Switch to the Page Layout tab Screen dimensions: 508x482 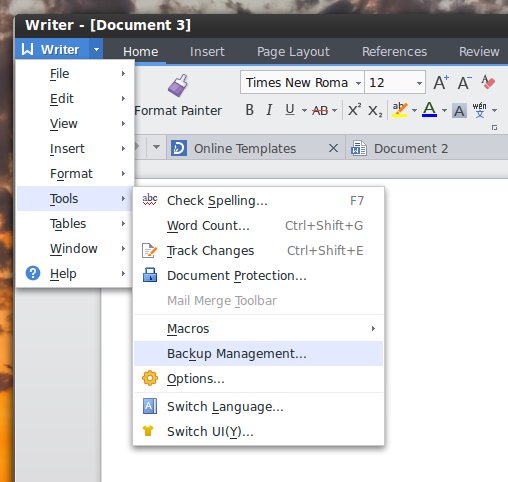tap(293, 52)
